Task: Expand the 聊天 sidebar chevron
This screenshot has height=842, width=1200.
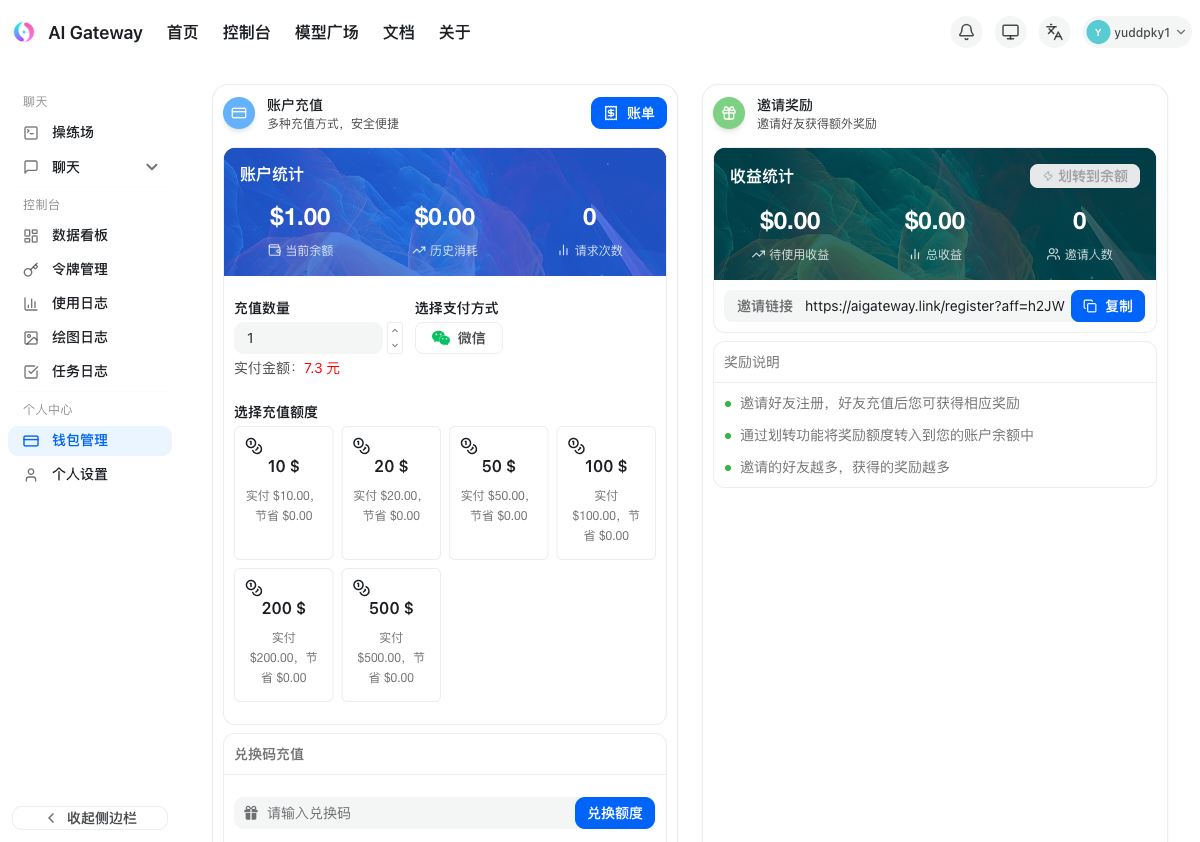Action: [x=152, y=167]
